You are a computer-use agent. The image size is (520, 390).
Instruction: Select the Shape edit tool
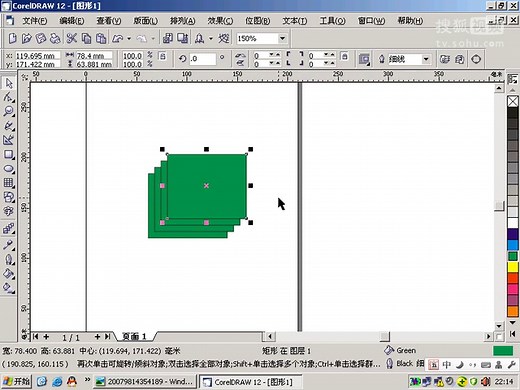coord(9,97)
